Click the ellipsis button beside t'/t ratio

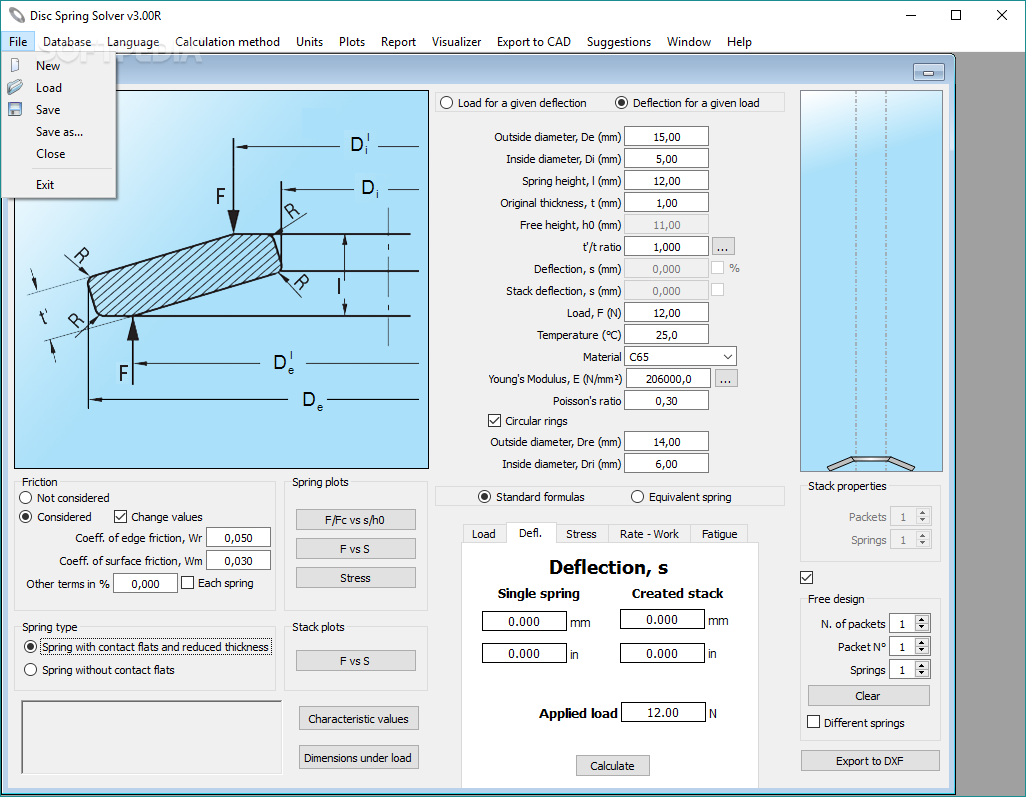722,247
